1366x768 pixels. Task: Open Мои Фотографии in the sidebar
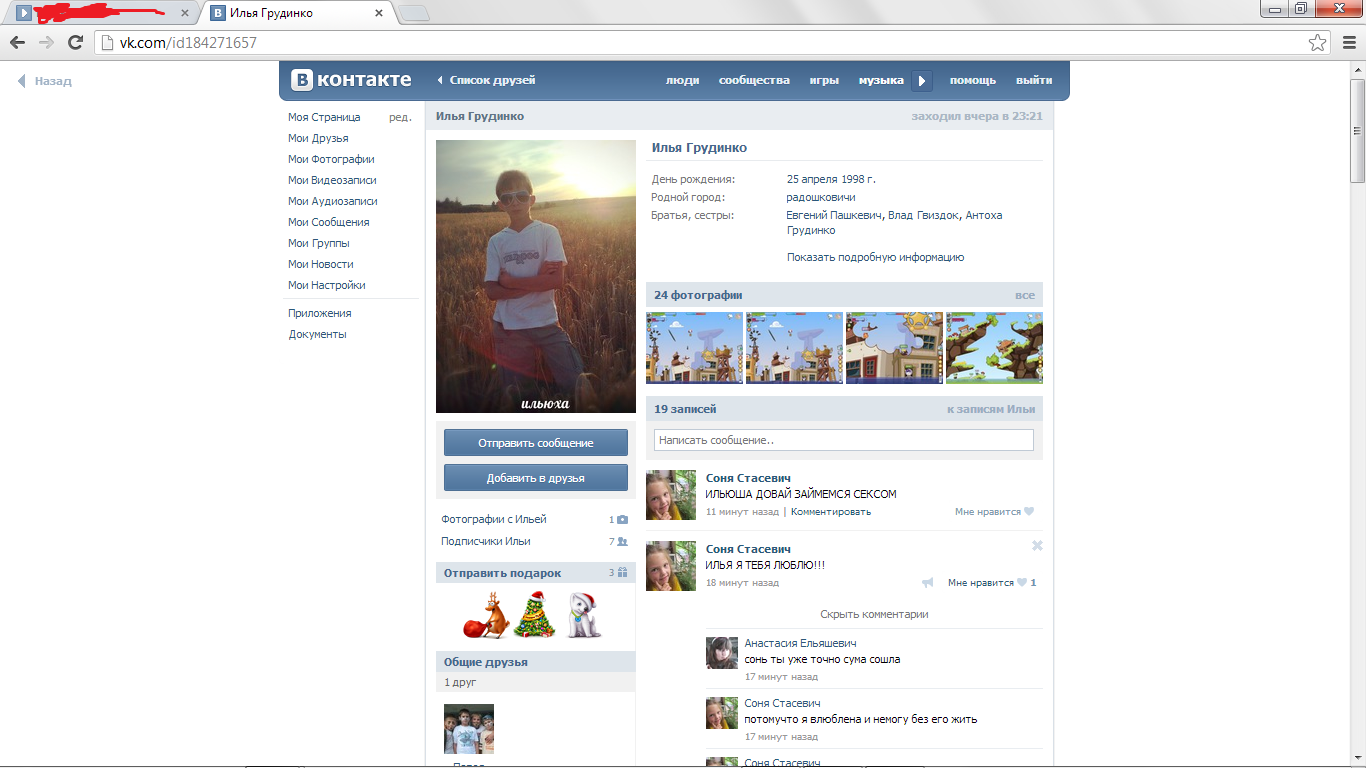pos(331,159)
